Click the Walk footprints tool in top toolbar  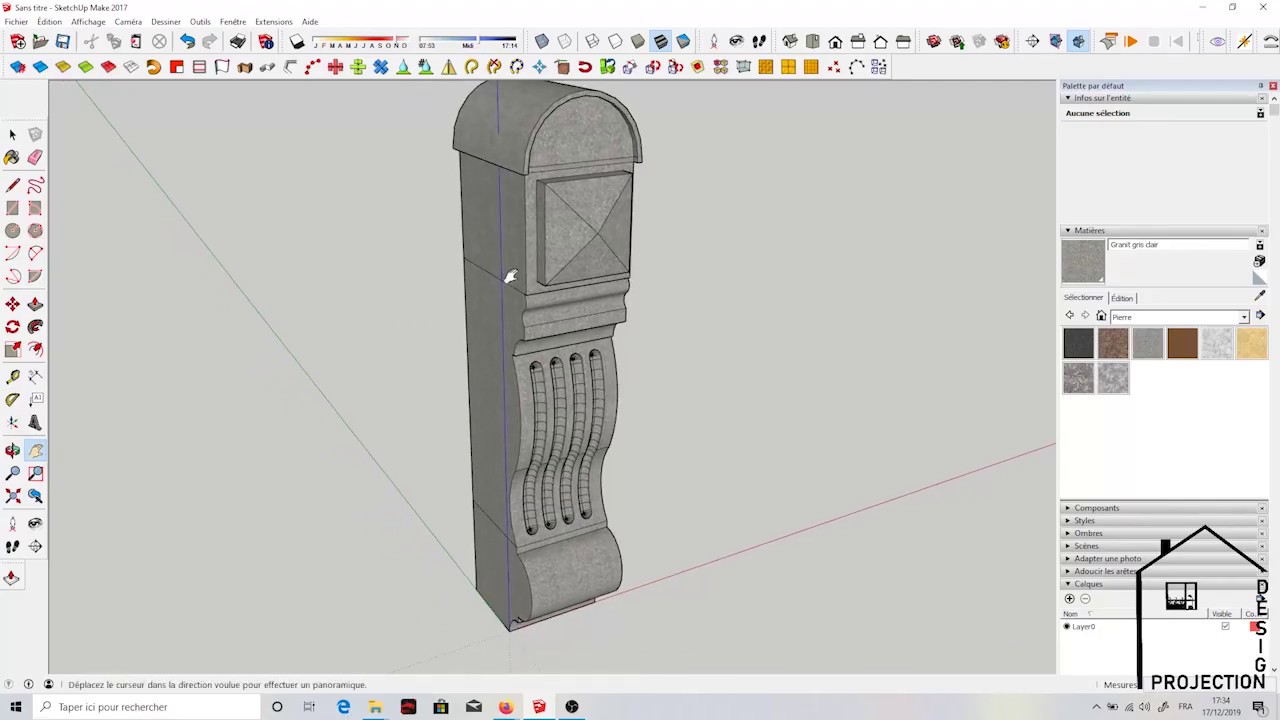click(x=759, y=41)
